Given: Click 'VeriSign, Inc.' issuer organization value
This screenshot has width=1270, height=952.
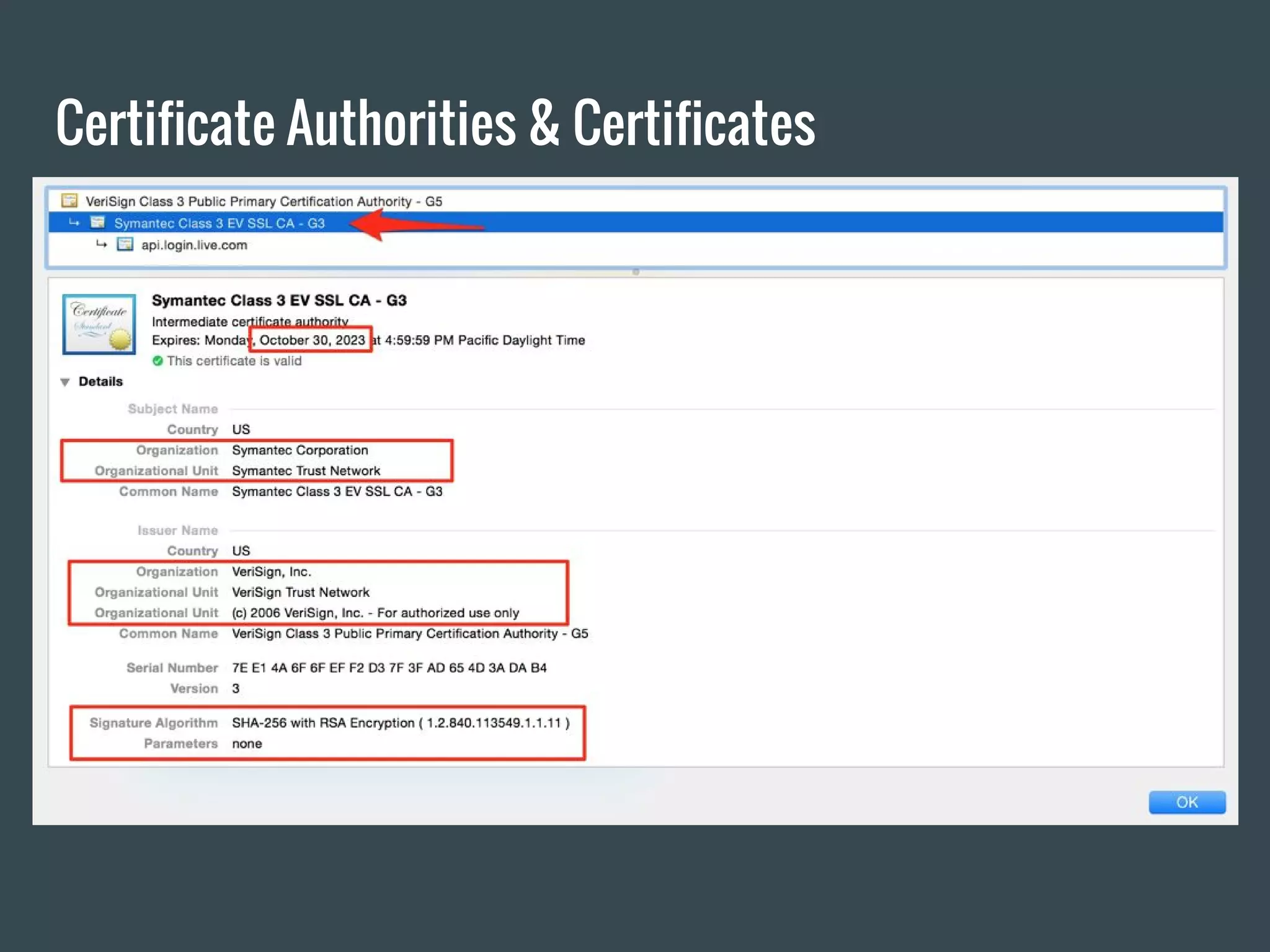Looking at the screenshot, I should tap(272, 572).
